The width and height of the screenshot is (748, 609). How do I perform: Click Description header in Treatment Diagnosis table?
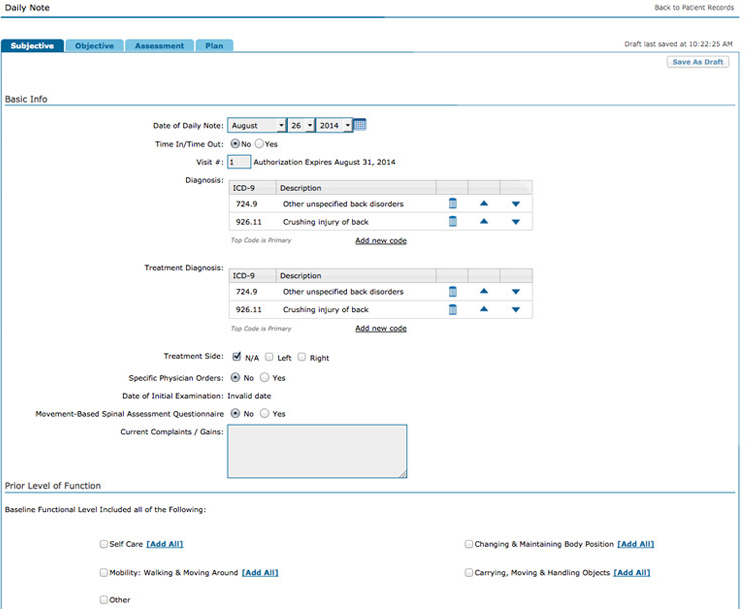(356, 276)
